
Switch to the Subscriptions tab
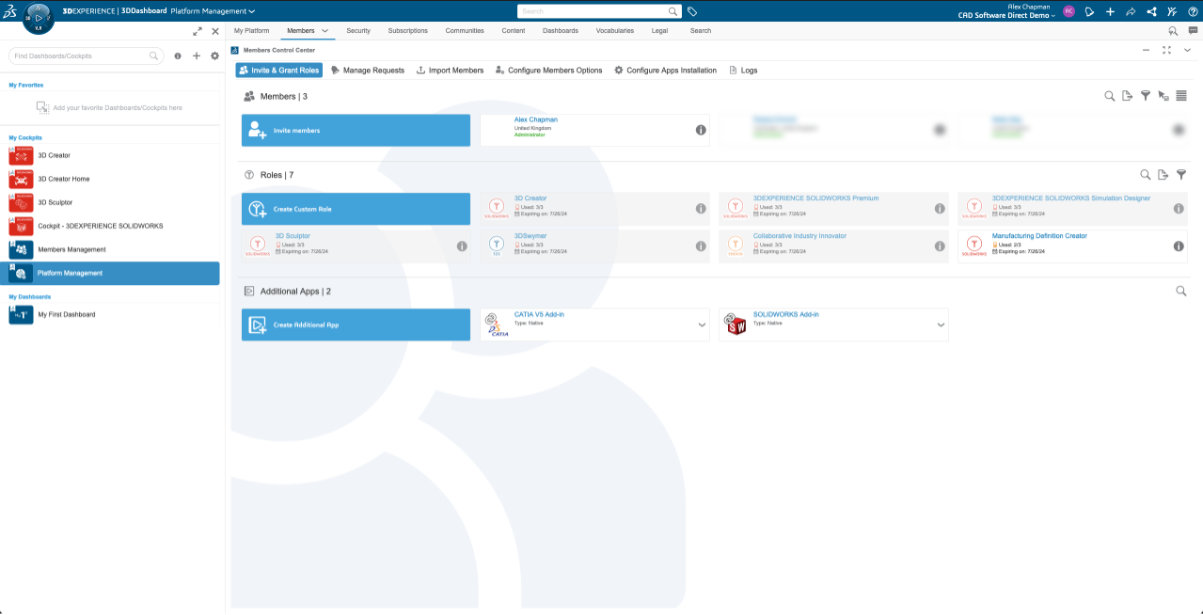pyautogui.click(x=407, y=31)
